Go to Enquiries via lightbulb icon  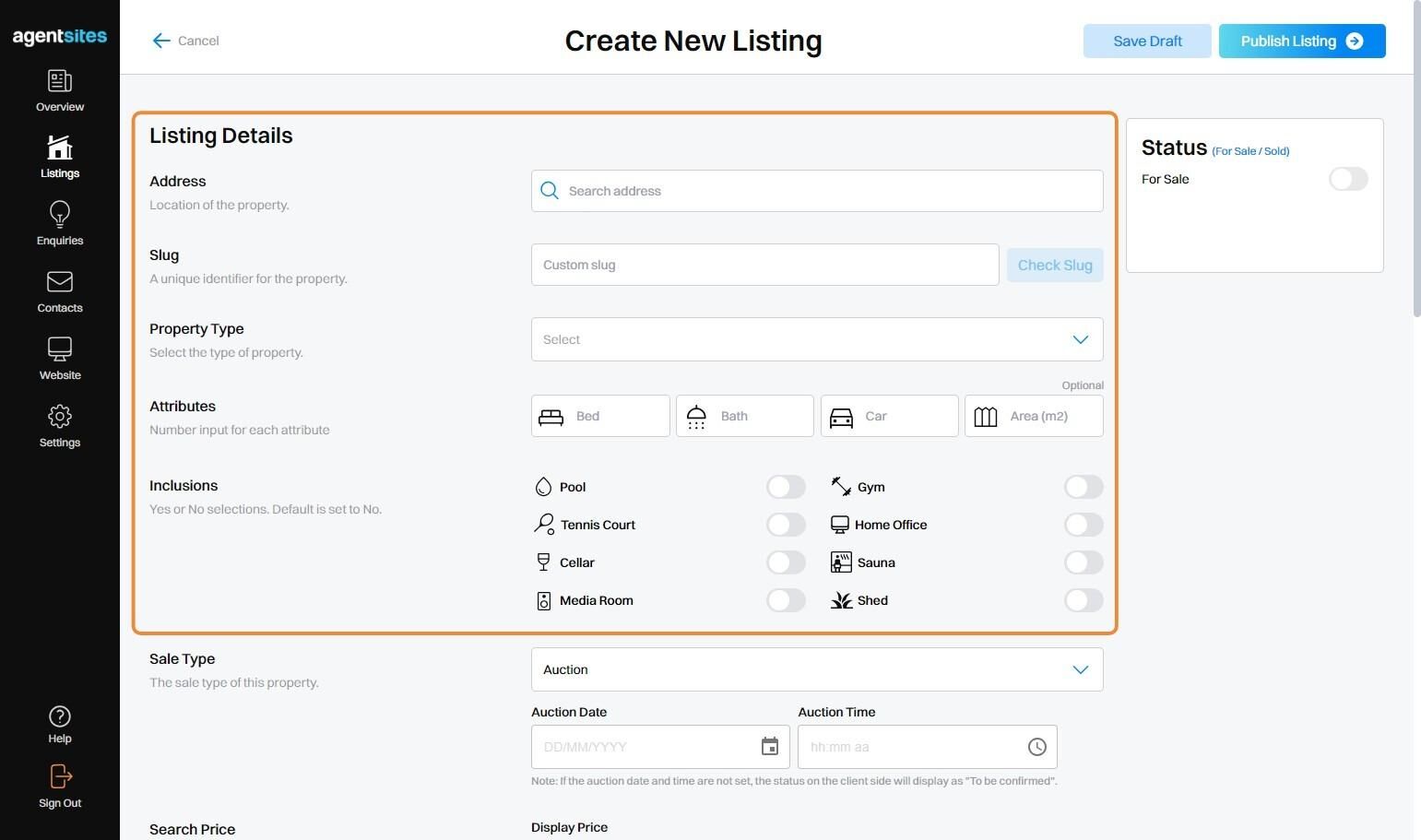[x=60, y=215]
